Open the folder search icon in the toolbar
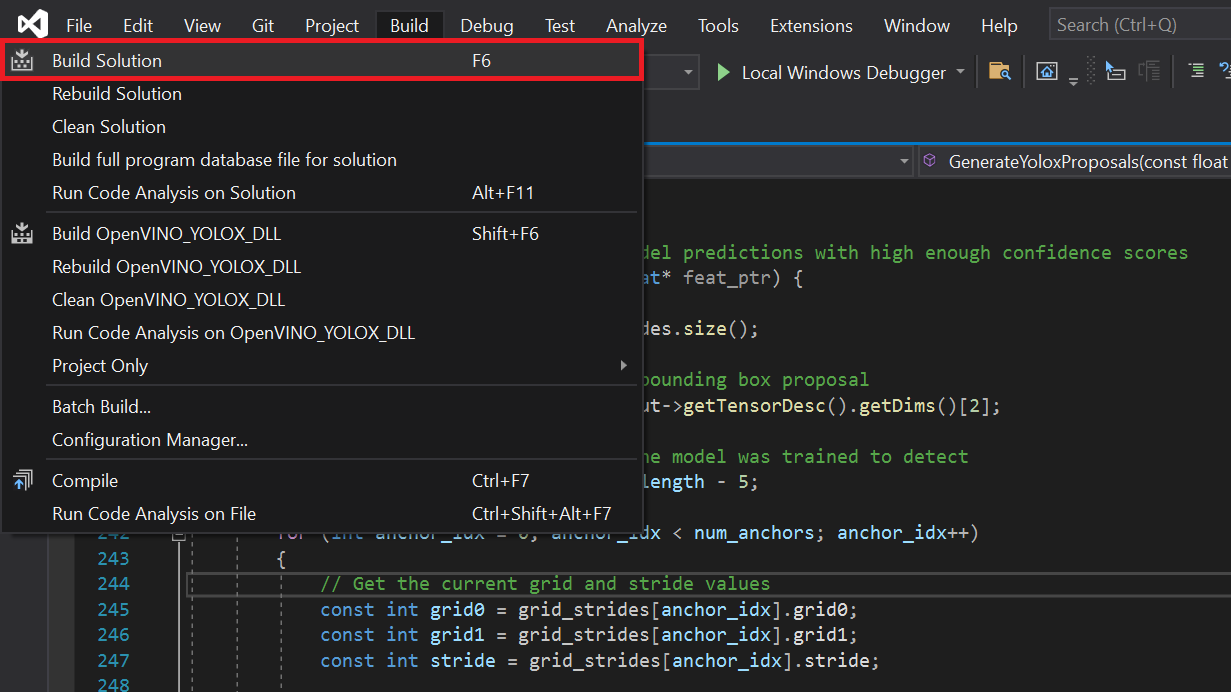This screenshot has height=692, width=1231. point(998,71)
